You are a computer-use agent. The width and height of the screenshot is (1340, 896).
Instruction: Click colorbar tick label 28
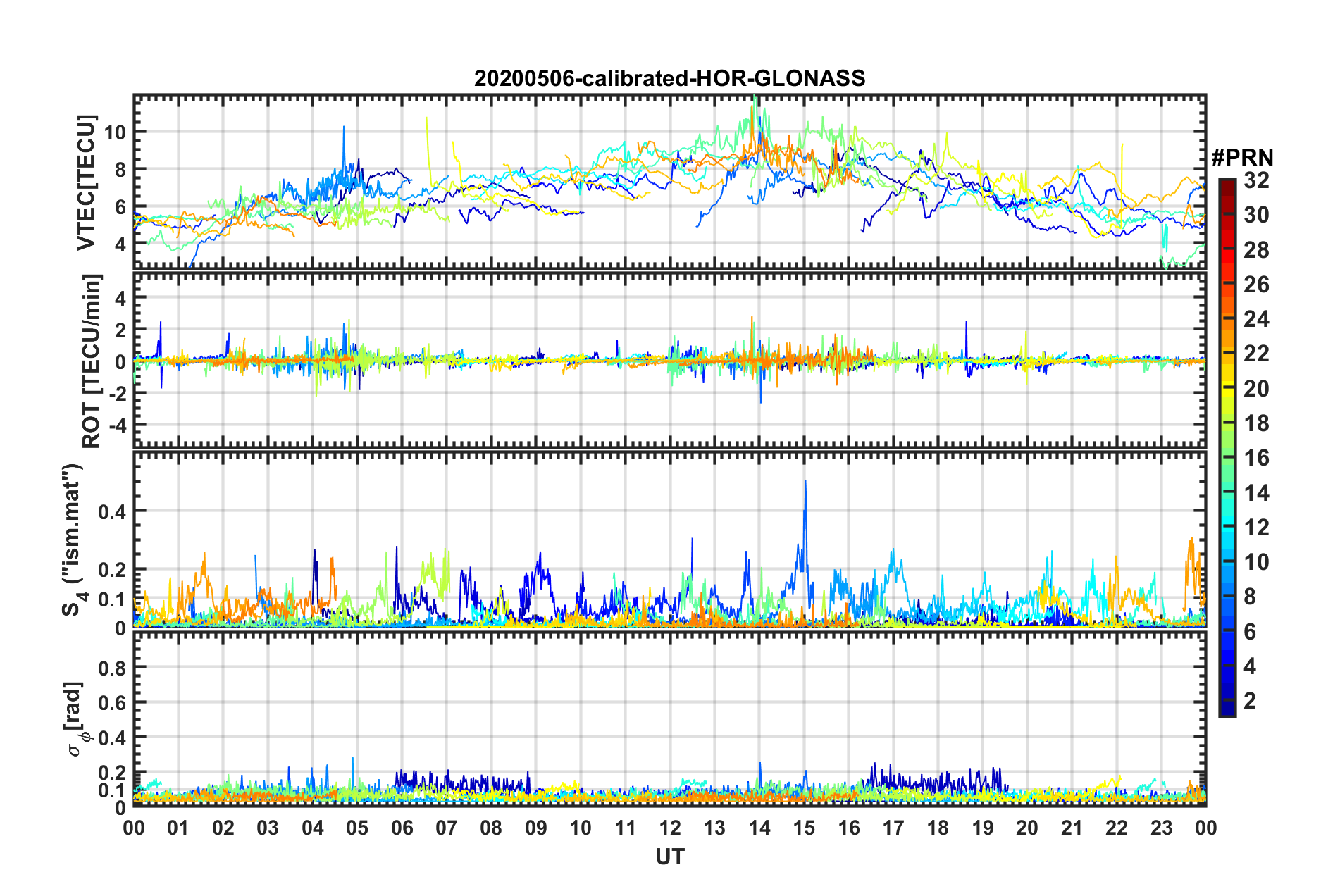pyautogui.click(x=1256, y=250)
